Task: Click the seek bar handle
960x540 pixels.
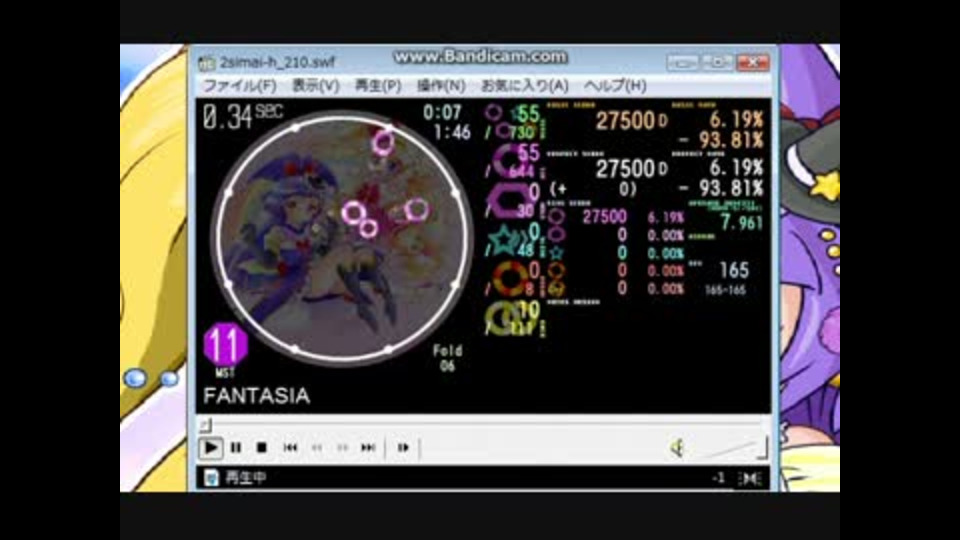Action: pos(206,424)
